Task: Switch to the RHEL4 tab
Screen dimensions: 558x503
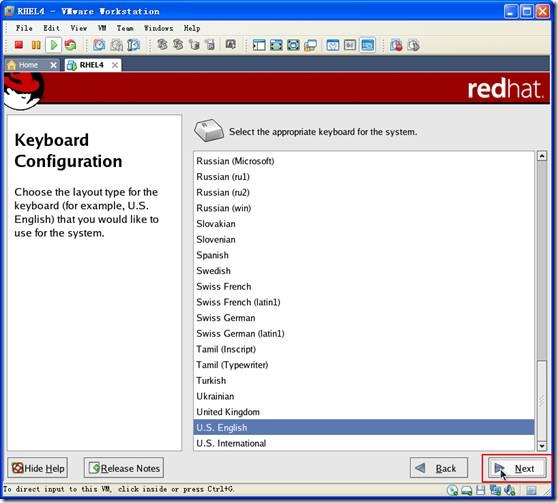Action: click(92, 65)
